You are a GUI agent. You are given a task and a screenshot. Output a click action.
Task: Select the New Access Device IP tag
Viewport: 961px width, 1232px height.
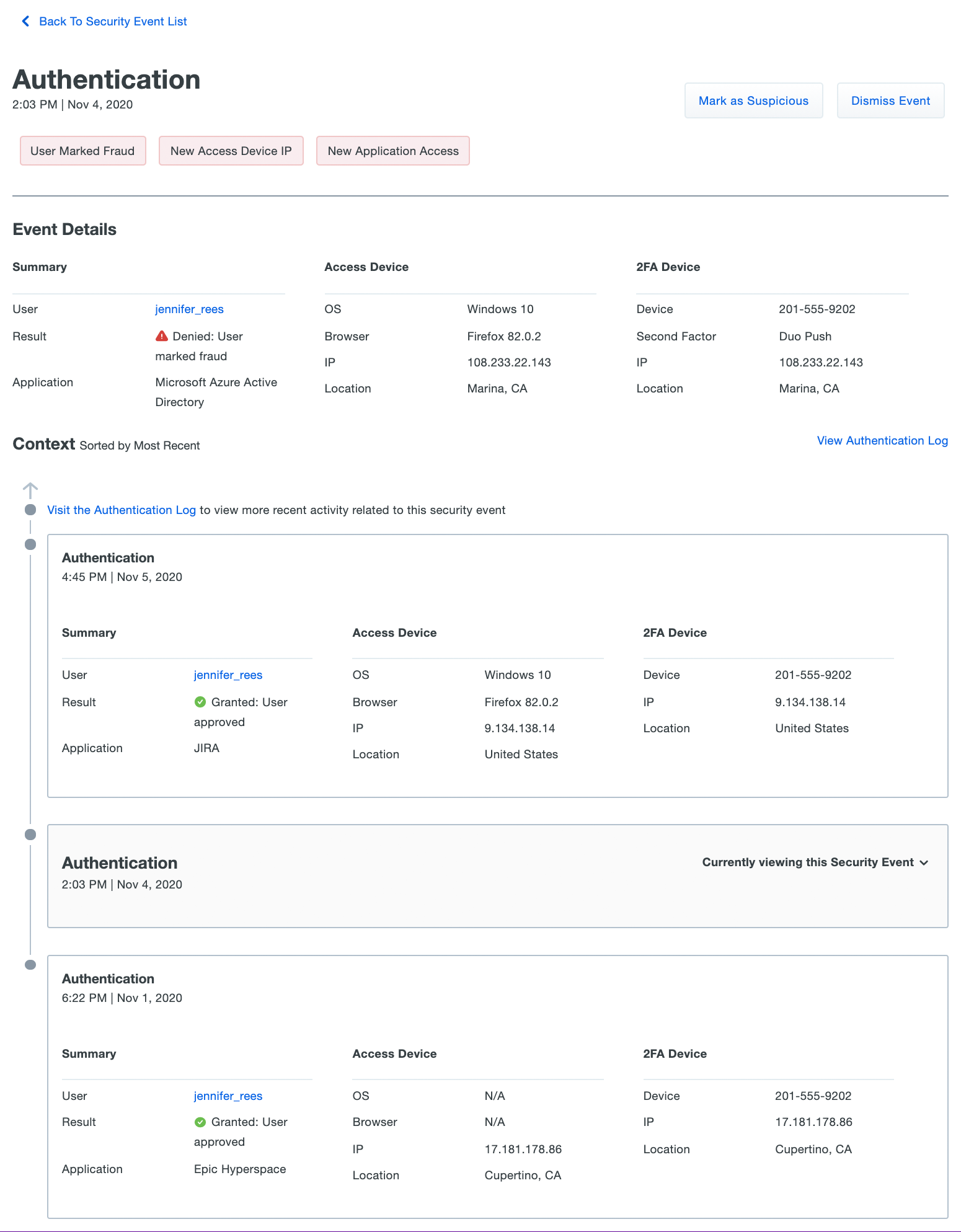(231, 151)
